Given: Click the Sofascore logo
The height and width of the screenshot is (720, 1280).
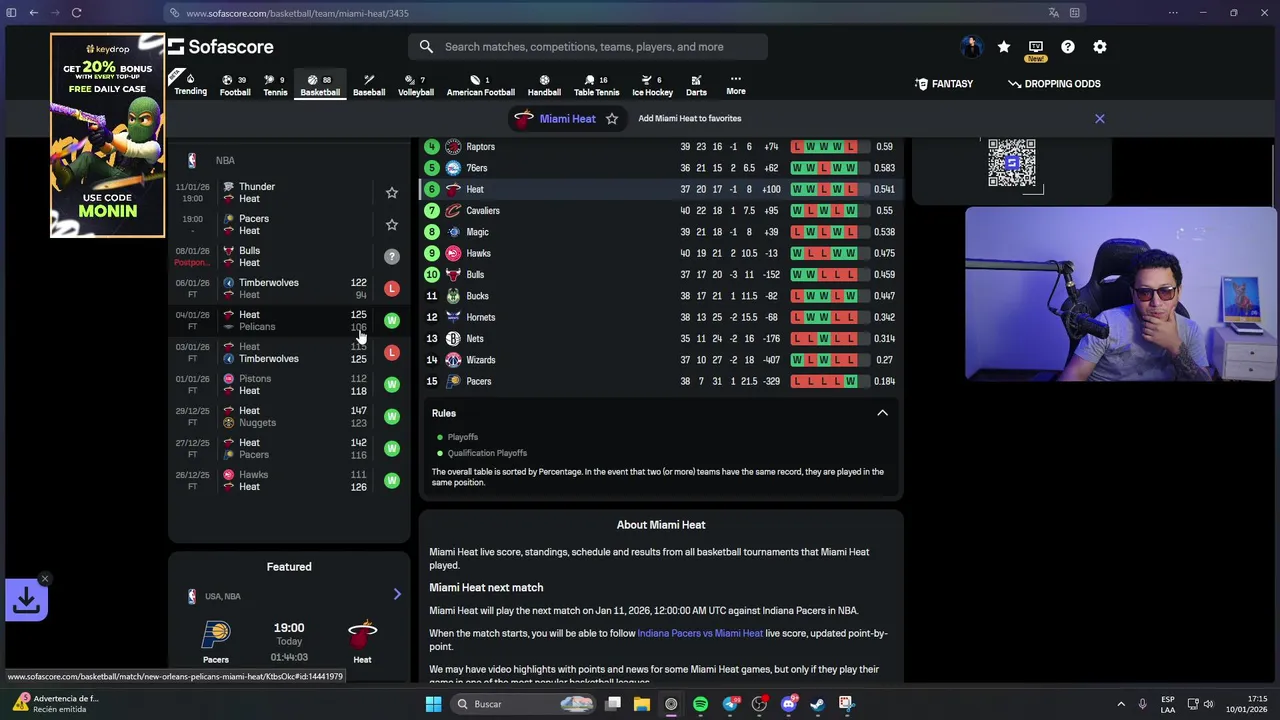Looking at the screenshot, I should coord(220,47).
